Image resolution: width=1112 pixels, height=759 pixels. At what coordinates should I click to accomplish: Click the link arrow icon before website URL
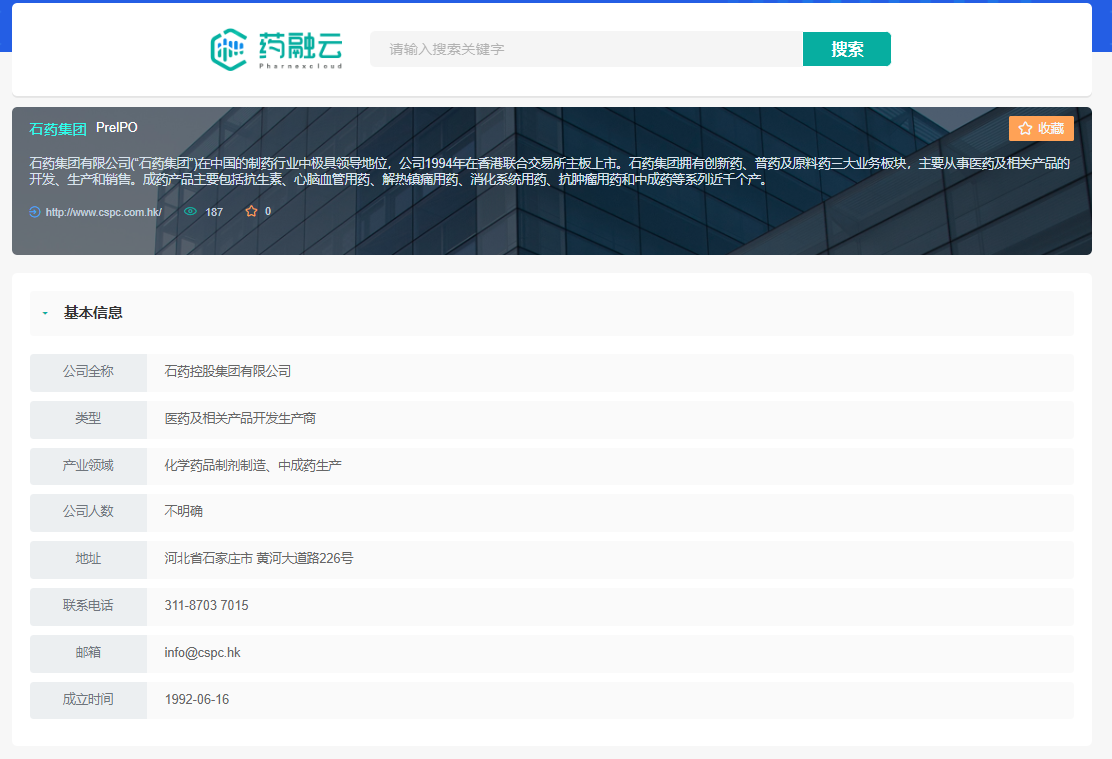click(35, 212)
